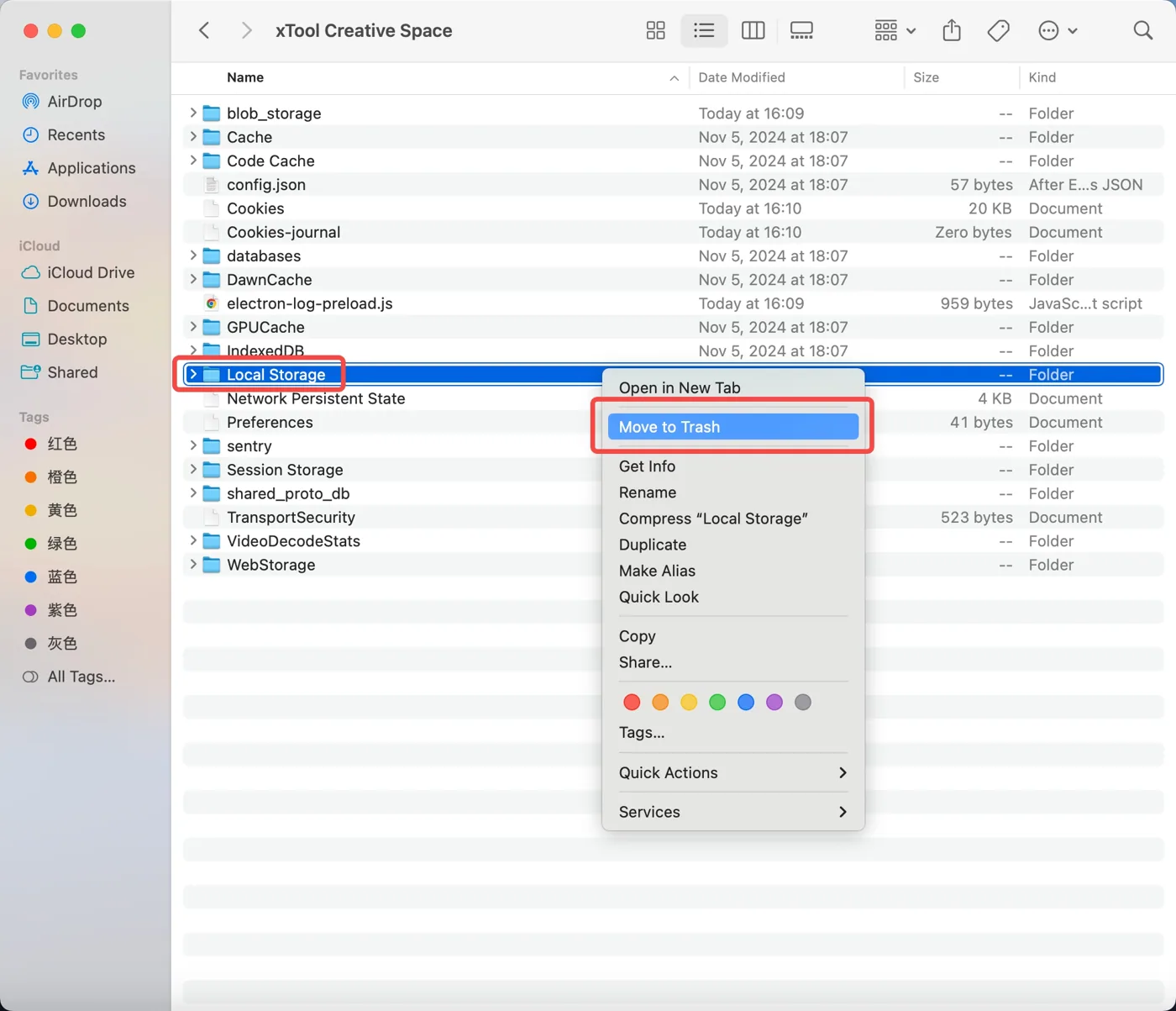Screen dimensions: 1176x1011
Task: Choose Duplicate from context menu
Action: pyautogui.click(x=733, y=545)
